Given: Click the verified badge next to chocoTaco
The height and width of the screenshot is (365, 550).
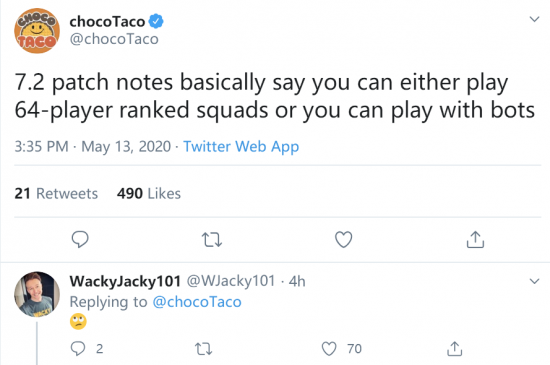Looking at the screenshot, I should [156, 21].
